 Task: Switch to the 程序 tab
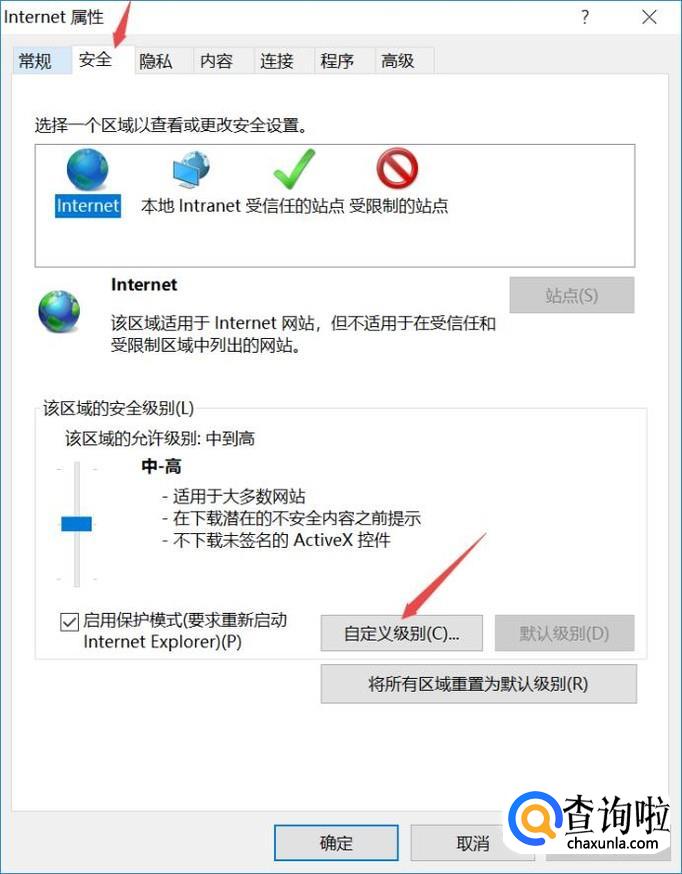pos(337,61)
